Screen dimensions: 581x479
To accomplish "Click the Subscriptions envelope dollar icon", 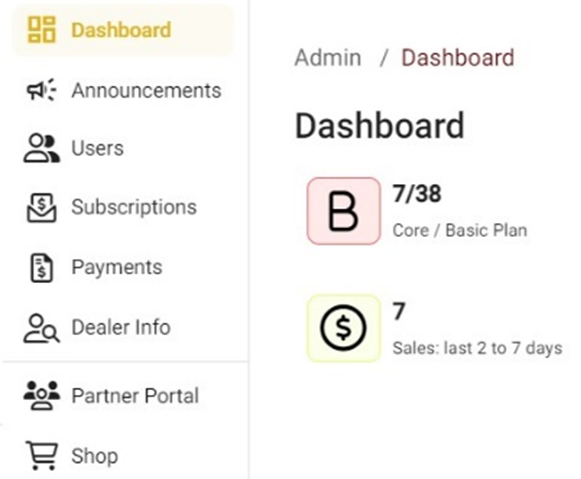I will tap(42, 207).
